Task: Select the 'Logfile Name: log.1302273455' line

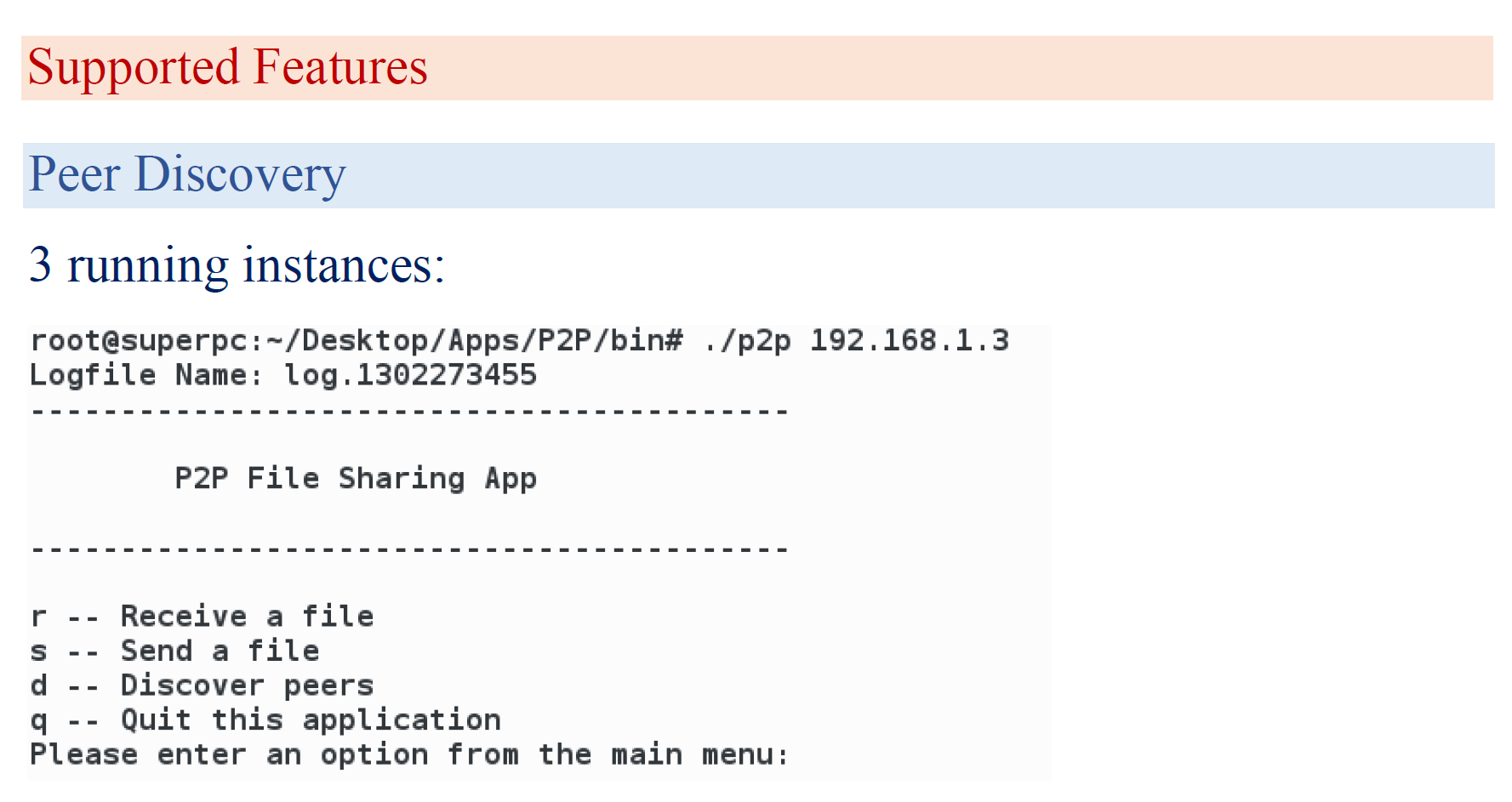Action: point(283,375)
